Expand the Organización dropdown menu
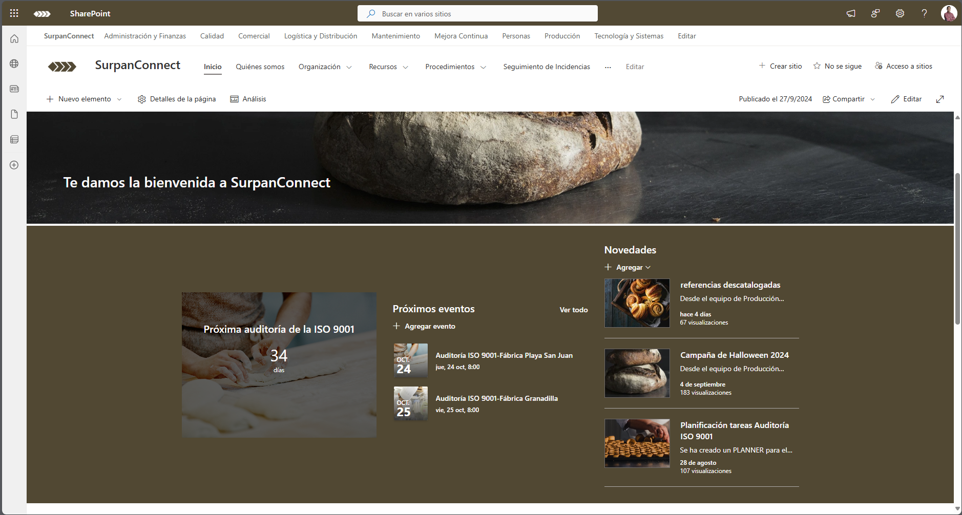The height and width of the screenshot is (515, 962). (325, 67)
